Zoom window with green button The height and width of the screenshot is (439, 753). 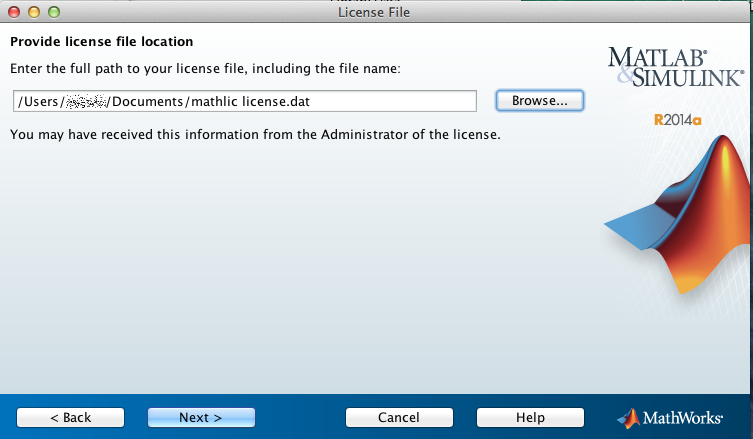(54, 12)
